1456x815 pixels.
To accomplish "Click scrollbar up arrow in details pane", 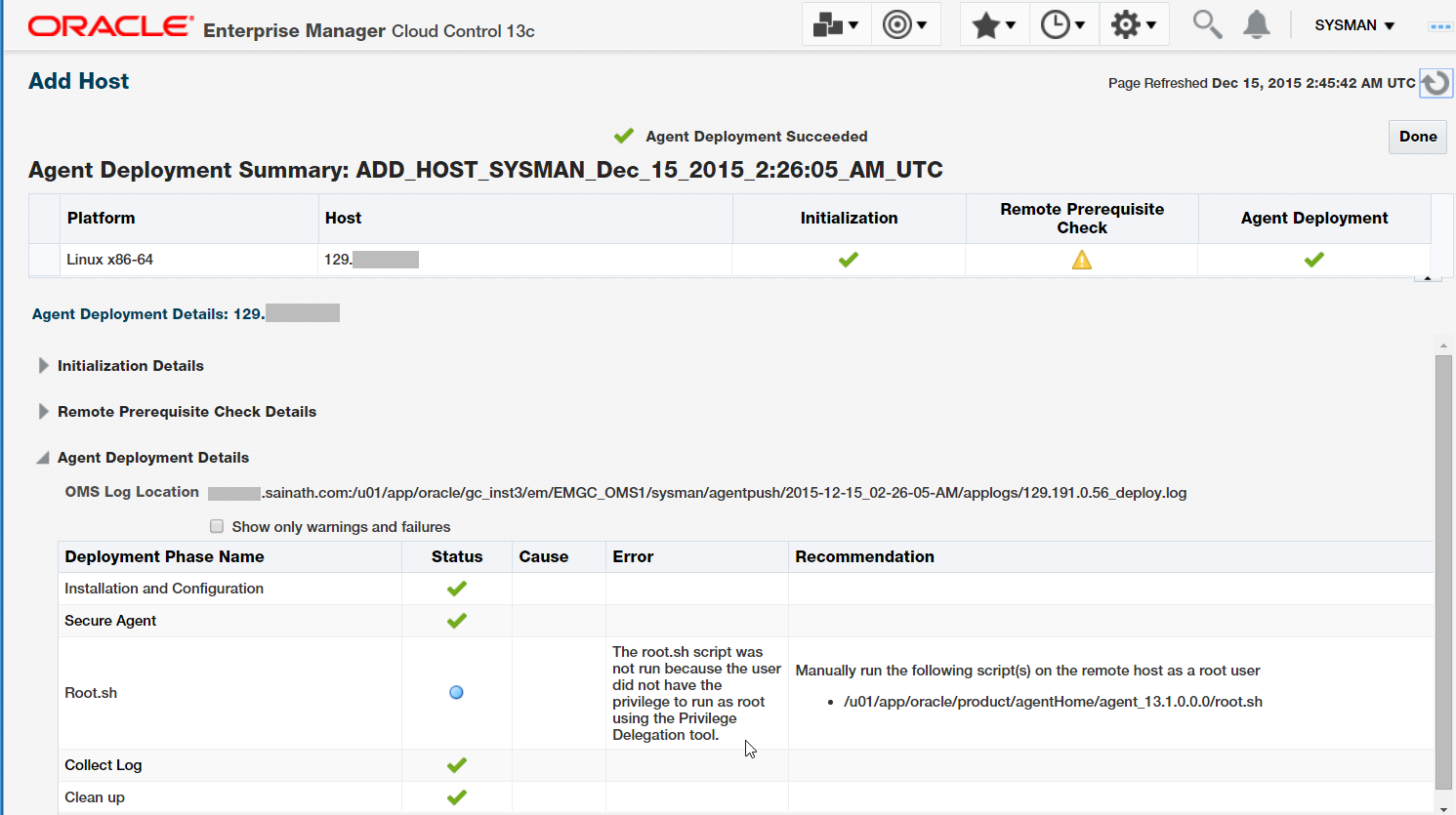I will pos(1443,346).
